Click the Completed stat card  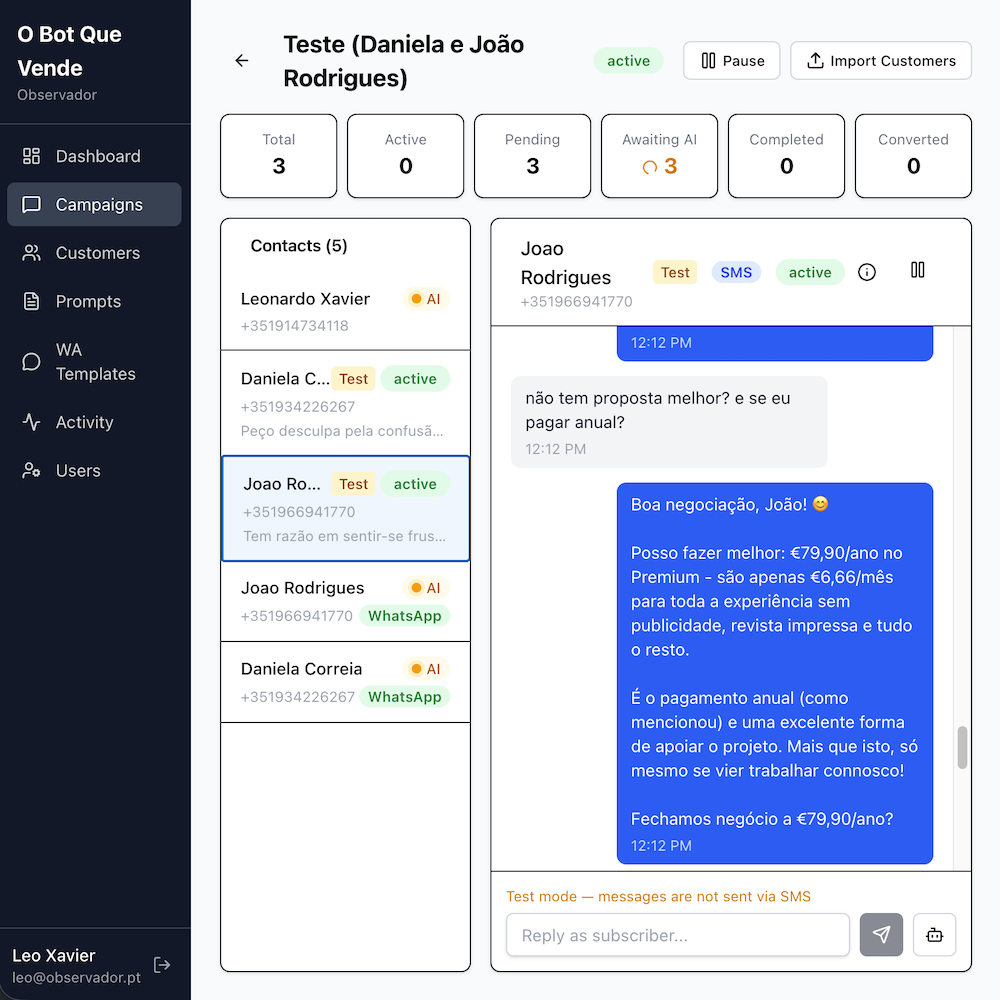click(x=786, y=156)
